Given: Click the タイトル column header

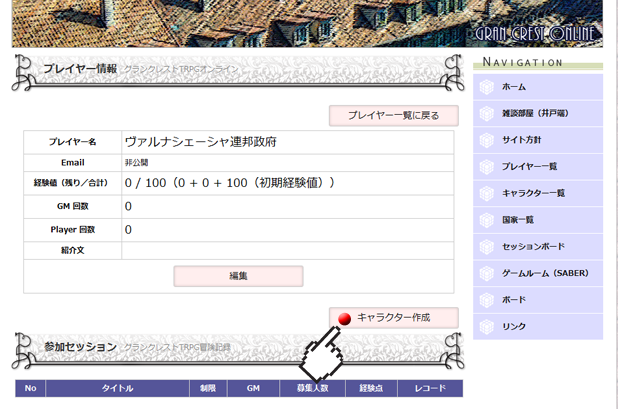Looking at the screenshot, I should pyautogui.click(x=117, y=388).
